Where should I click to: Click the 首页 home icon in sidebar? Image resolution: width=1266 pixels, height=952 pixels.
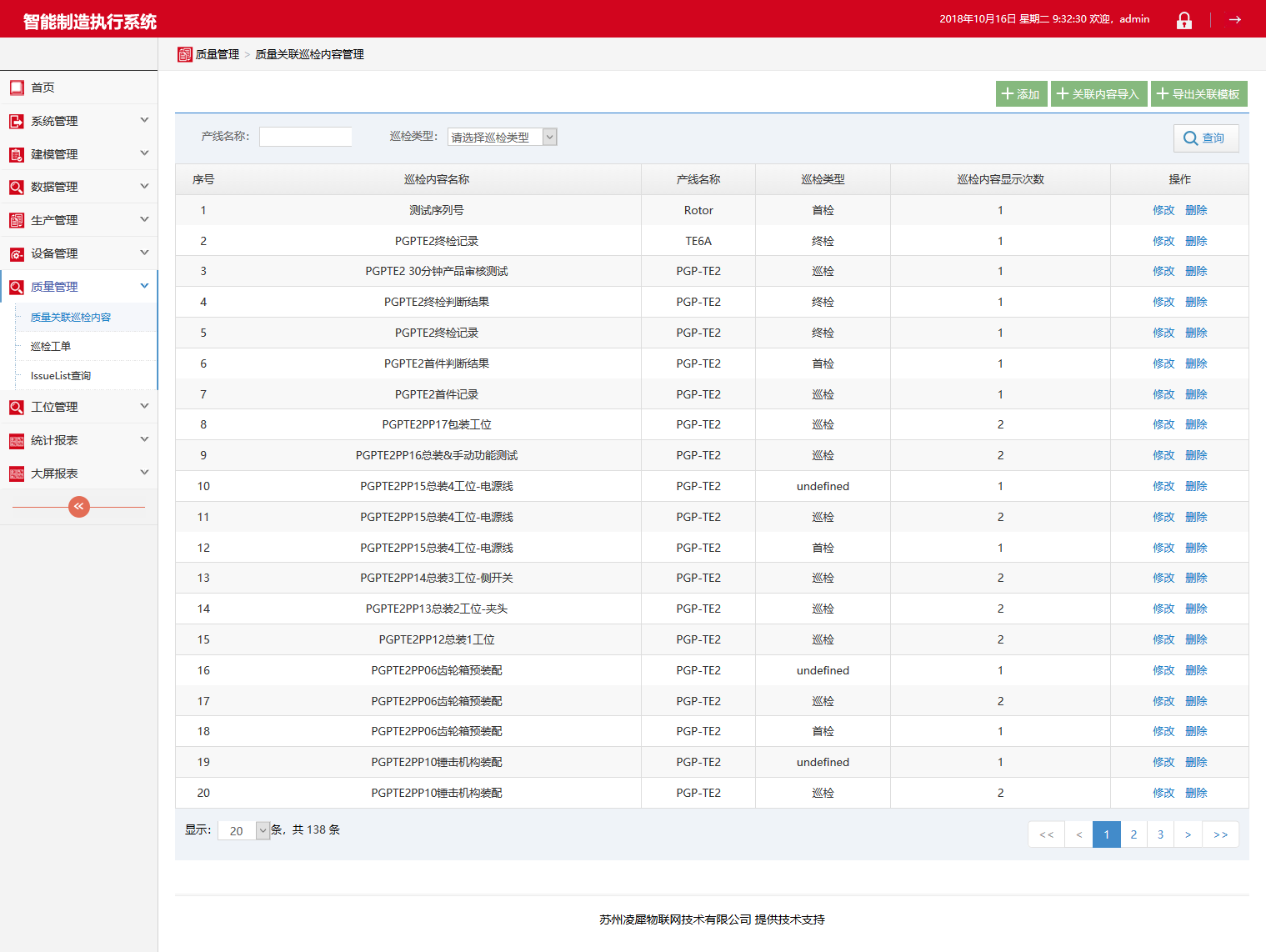(x=17, y=88)
